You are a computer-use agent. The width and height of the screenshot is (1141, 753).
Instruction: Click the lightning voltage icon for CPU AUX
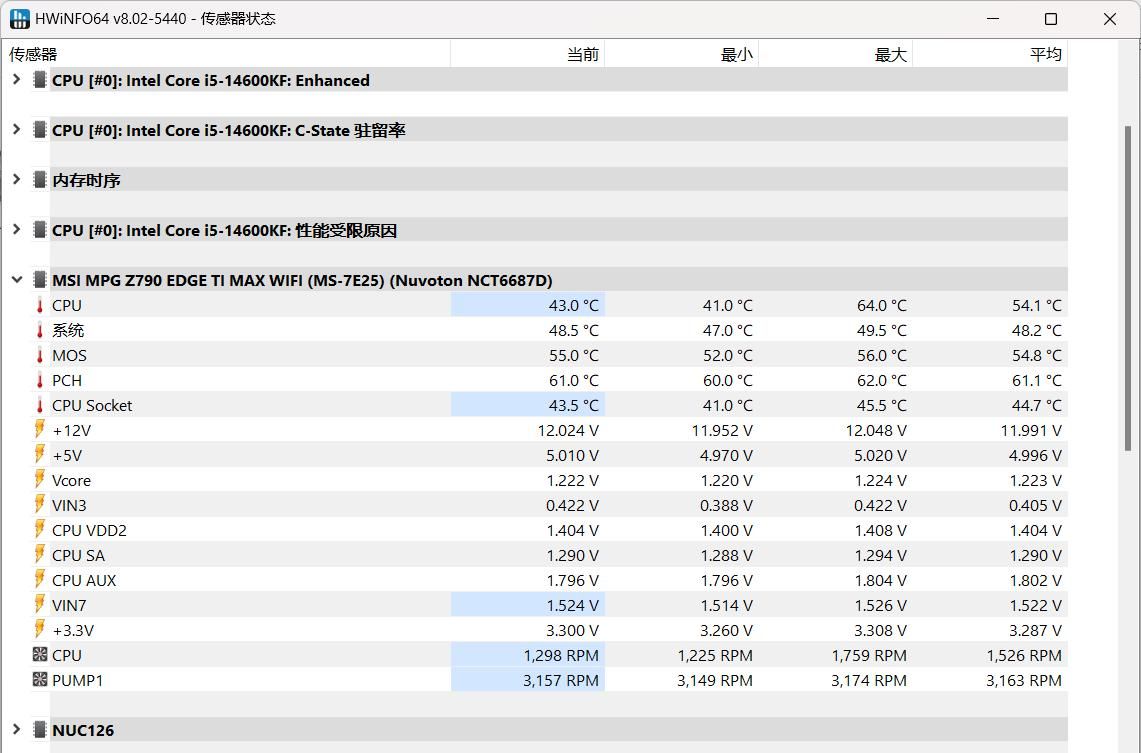pyautogui.click(x=40, y=579)
